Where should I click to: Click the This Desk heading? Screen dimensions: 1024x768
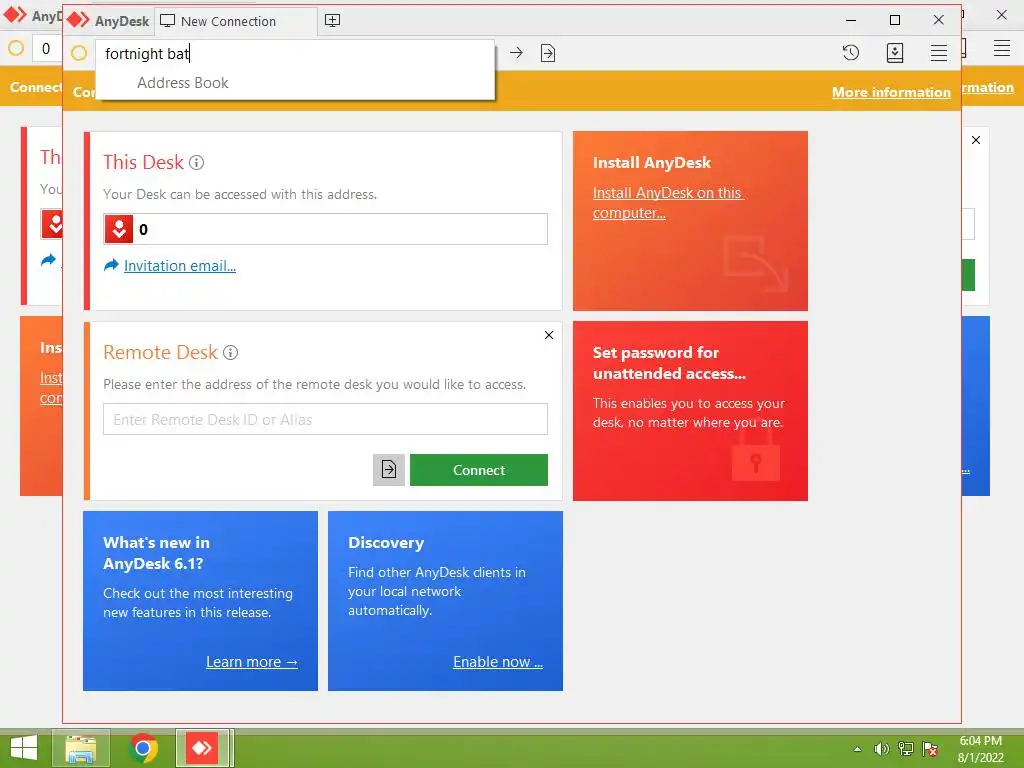click(x=143, y=163)
